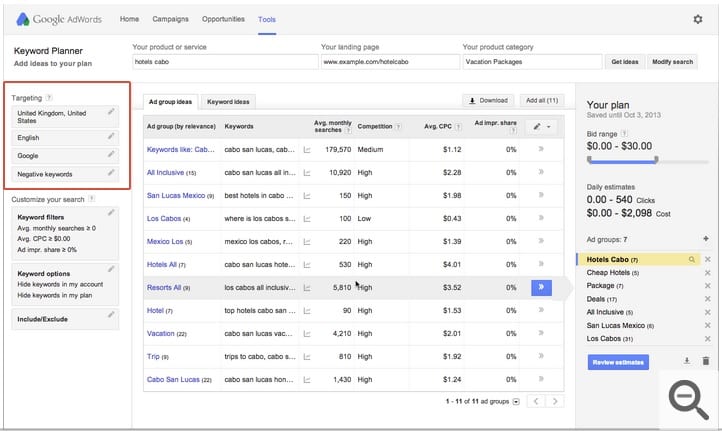Click the Review estimates button

[618, 362]
